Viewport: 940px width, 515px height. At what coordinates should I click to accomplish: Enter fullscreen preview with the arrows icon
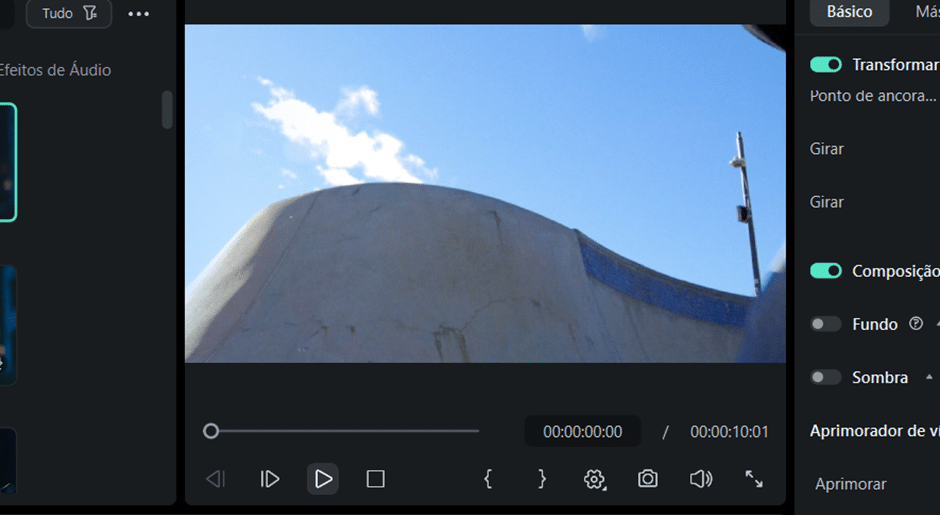754,479
